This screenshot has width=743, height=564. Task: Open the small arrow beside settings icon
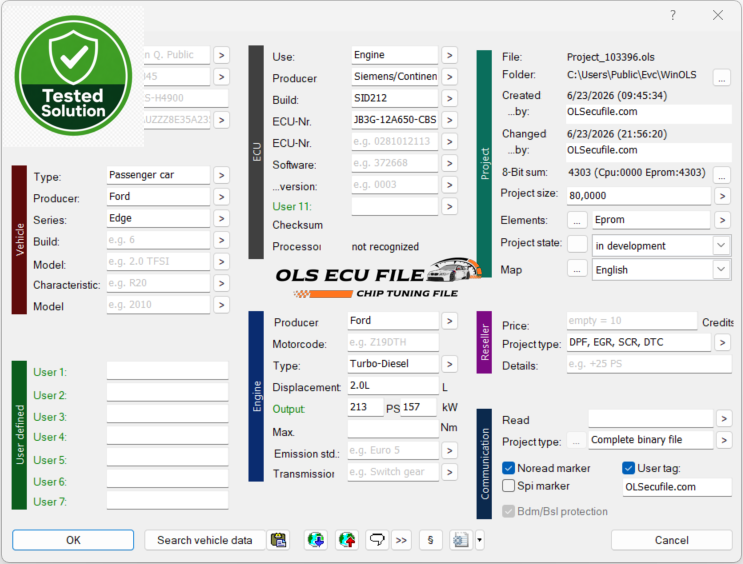[479, 540]
